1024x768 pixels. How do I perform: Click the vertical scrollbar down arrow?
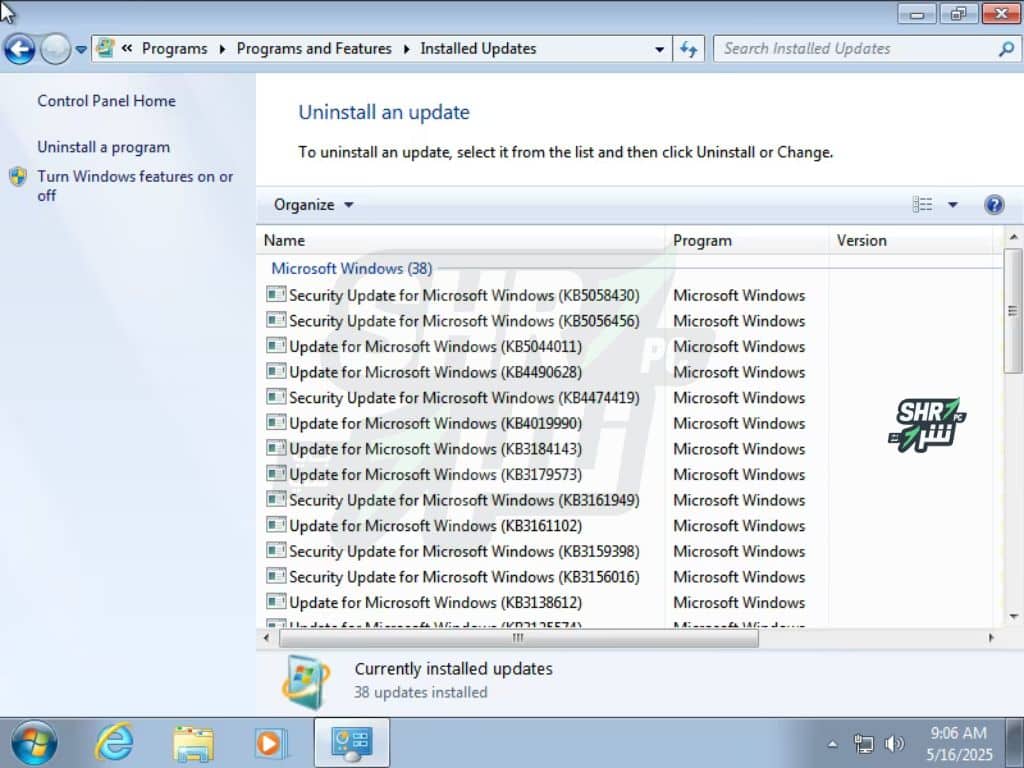[x=1014, y=616]
